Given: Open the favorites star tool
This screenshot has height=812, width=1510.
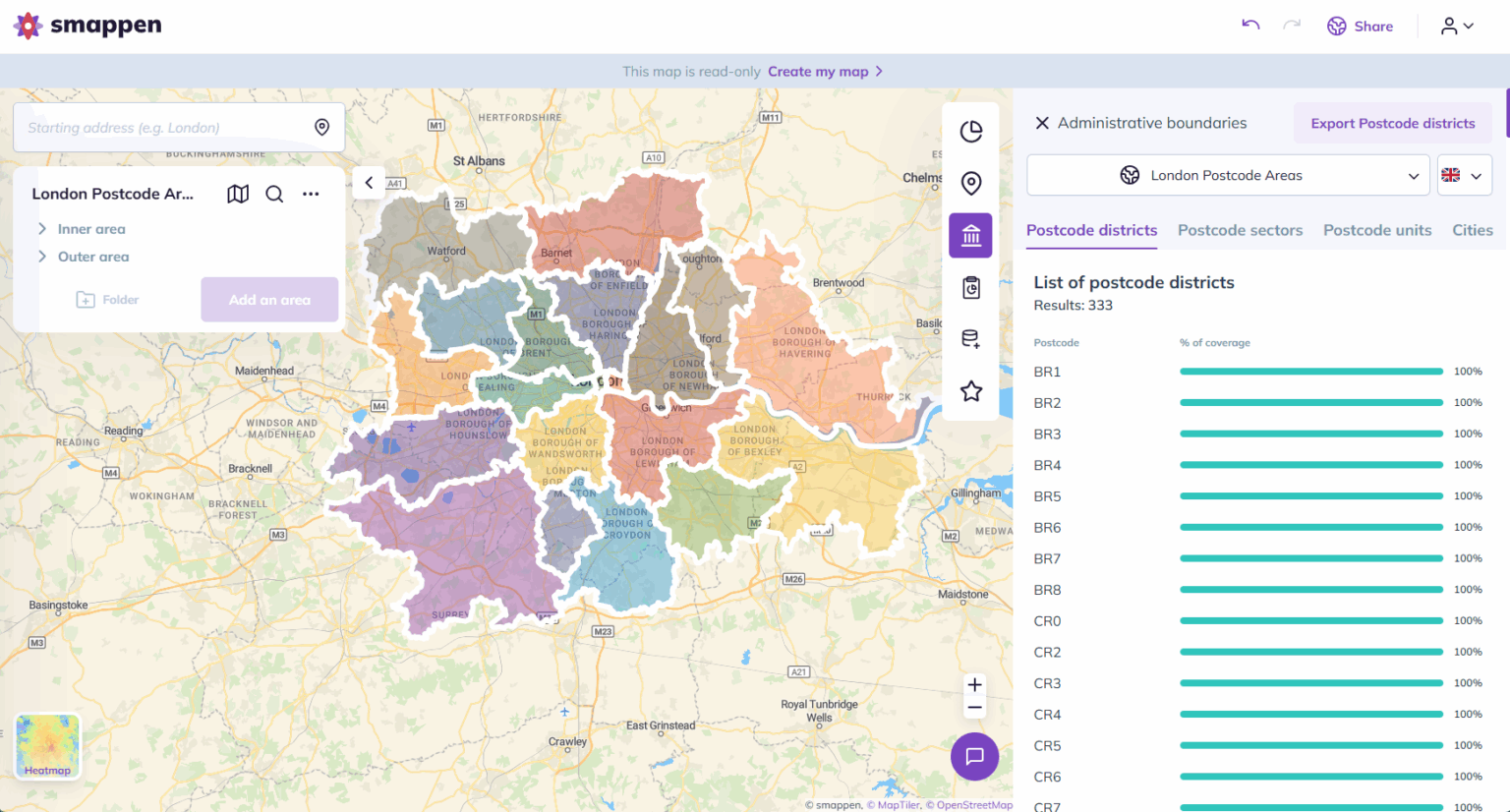Looking at the screenshot, I should [970, 390].
